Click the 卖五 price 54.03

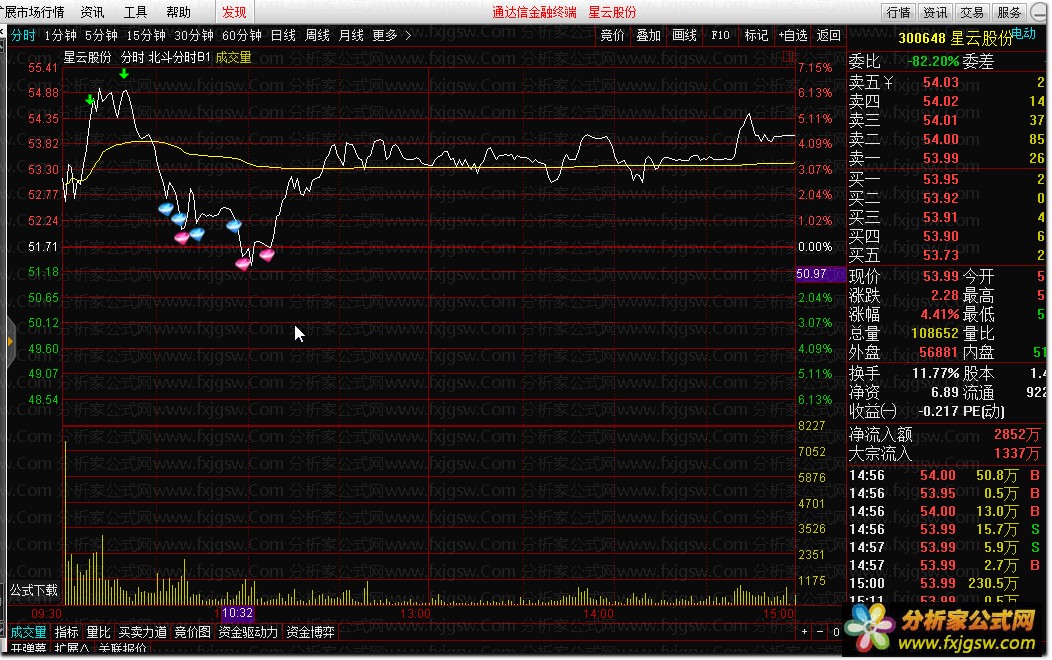click(941, 82)
